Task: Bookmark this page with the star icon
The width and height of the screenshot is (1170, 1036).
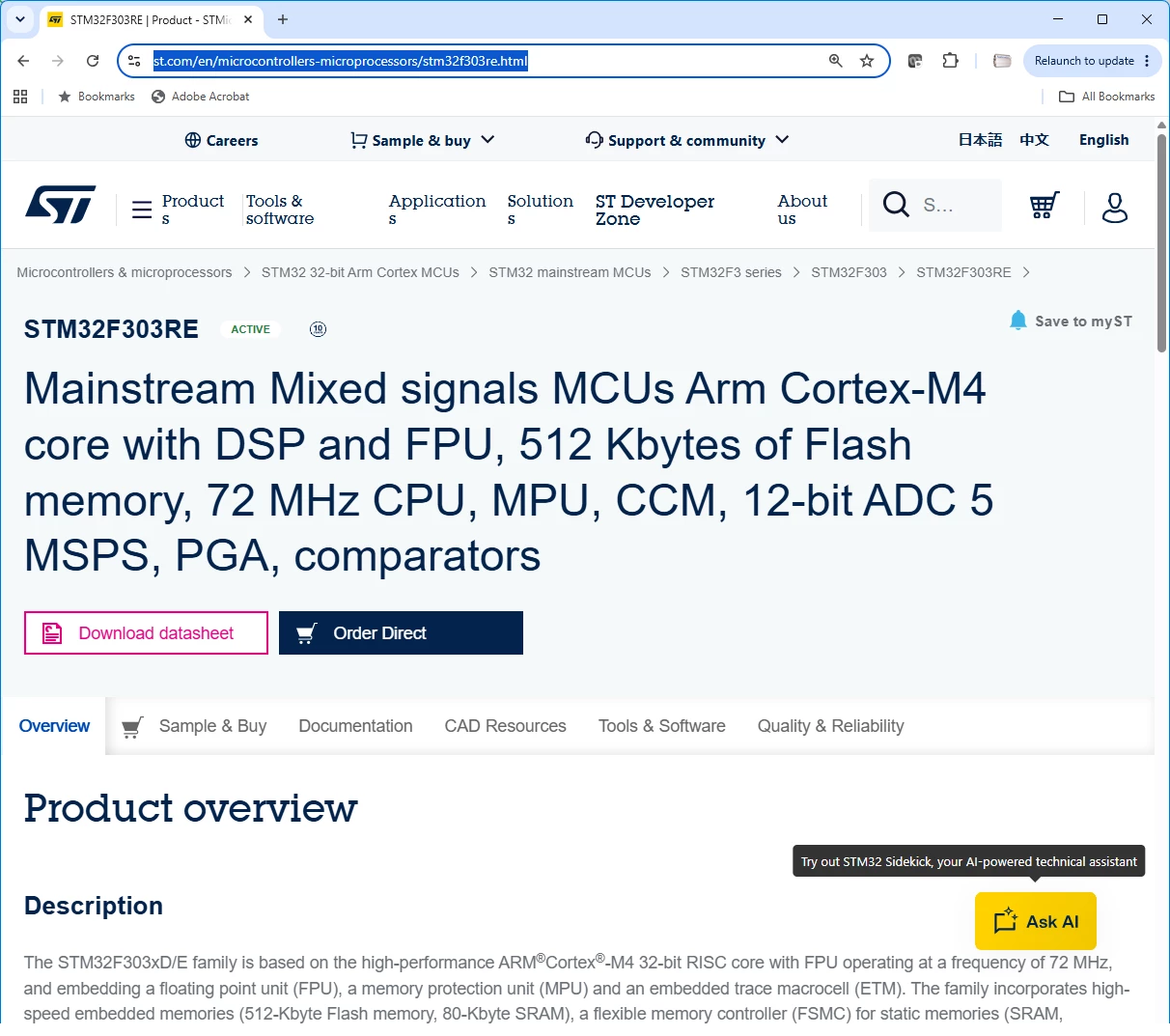Action: click(x=867, y=61)
